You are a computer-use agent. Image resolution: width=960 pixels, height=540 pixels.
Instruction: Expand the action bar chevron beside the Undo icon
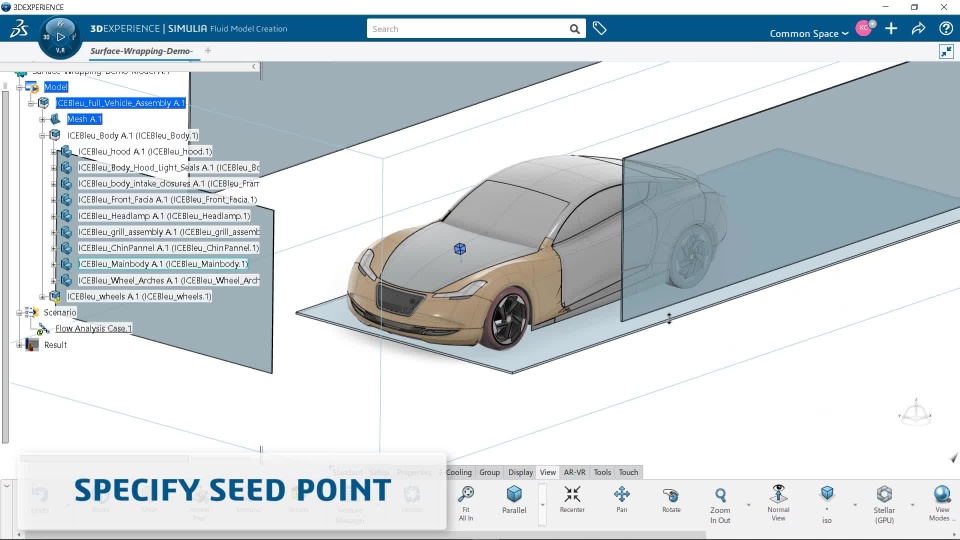[6, 486]
